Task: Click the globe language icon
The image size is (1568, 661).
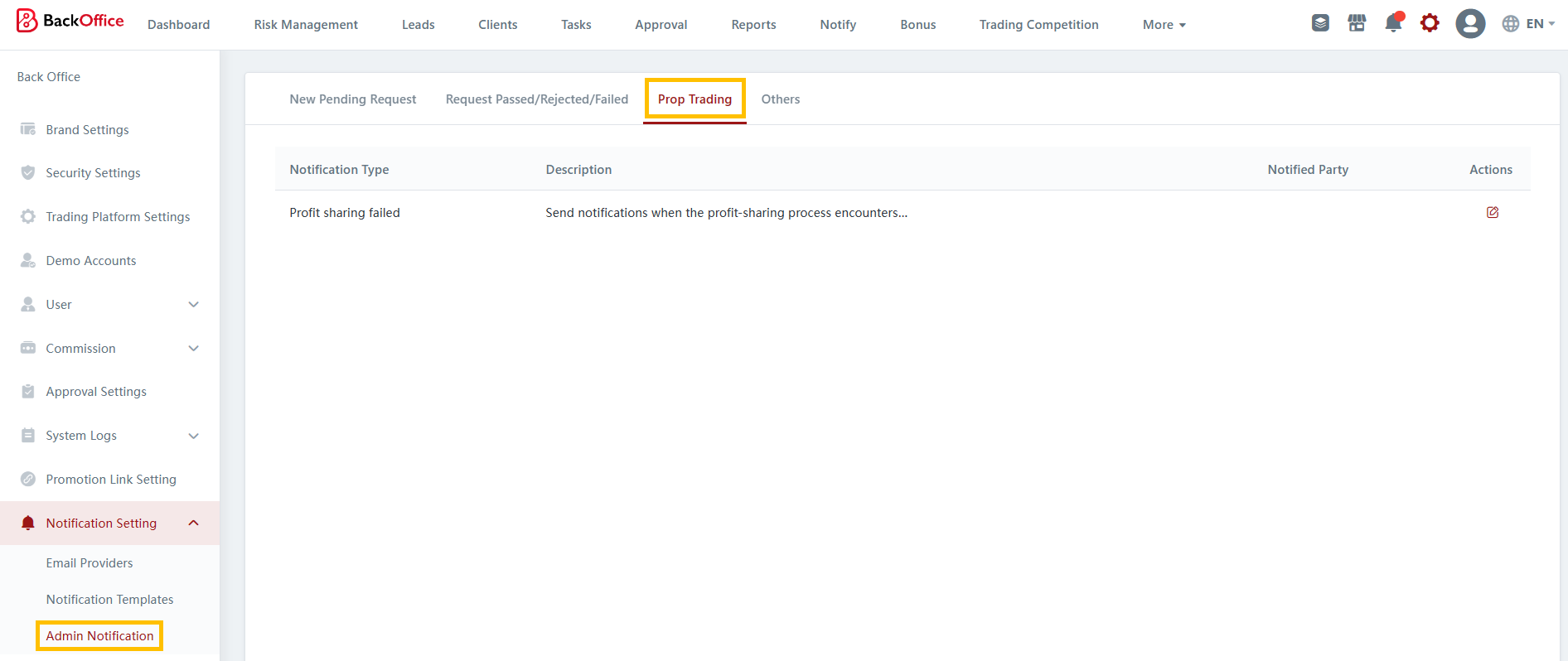Action: (1511, 24)
